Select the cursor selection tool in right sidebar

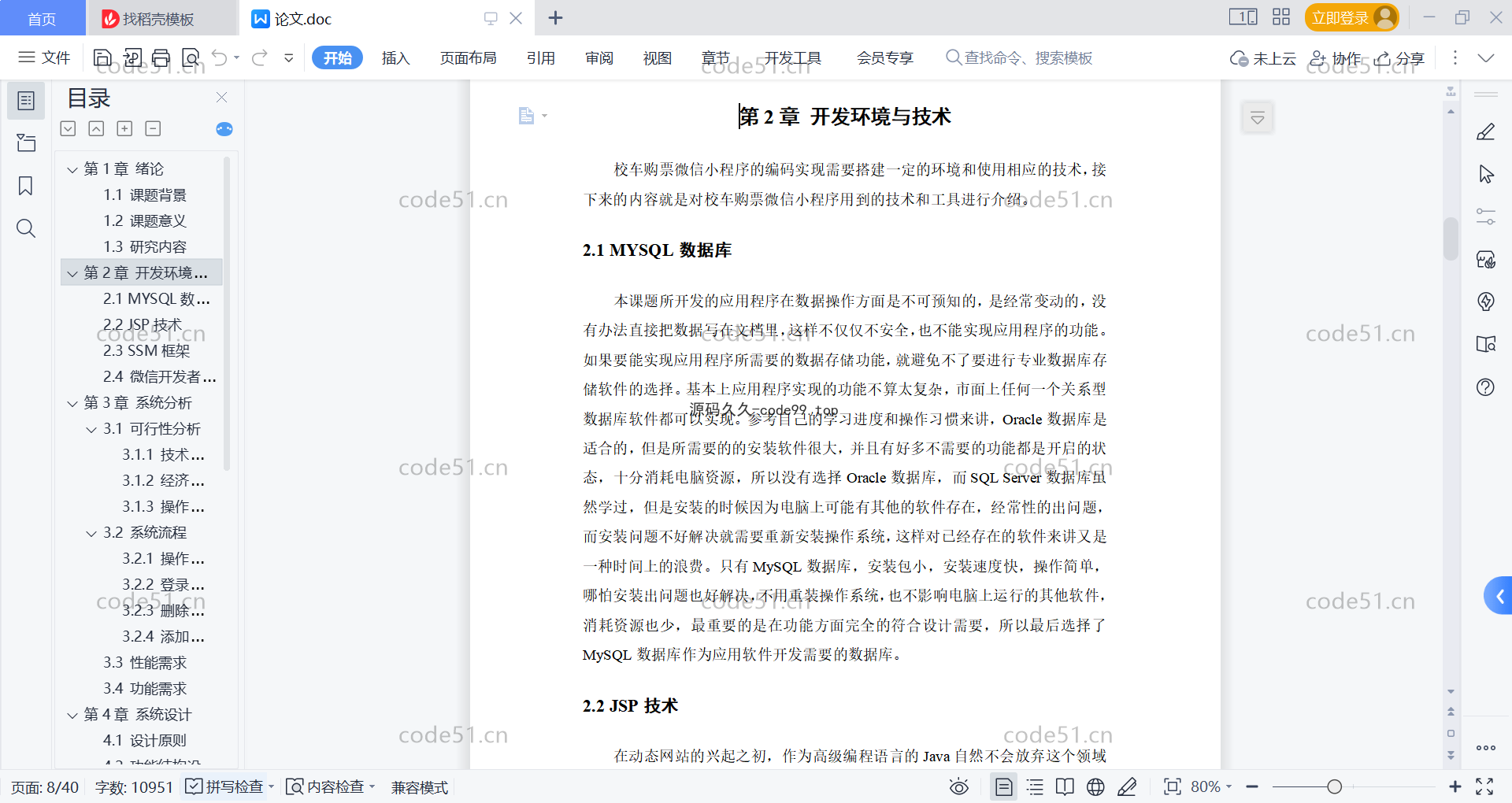(1485, 174)
